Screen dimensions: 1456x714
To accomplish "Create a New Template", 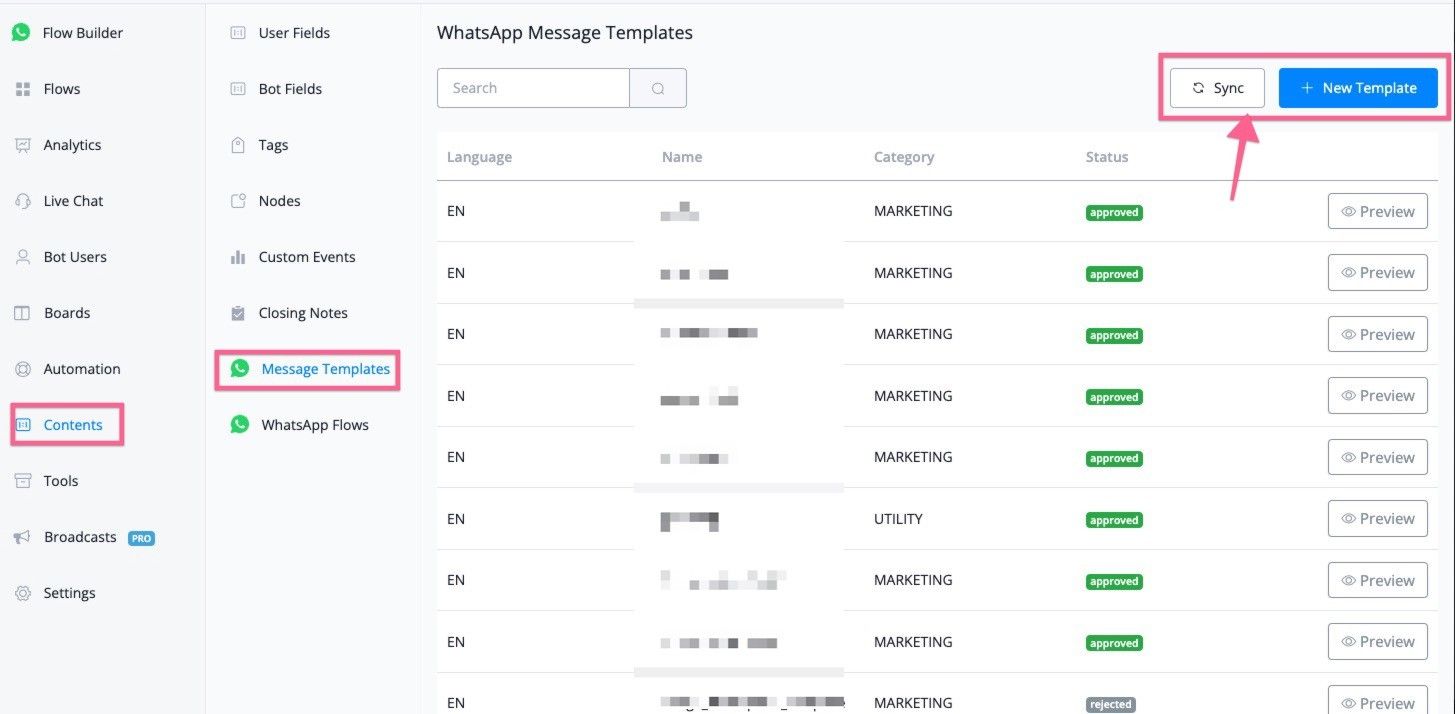I will pos(1357,88).
